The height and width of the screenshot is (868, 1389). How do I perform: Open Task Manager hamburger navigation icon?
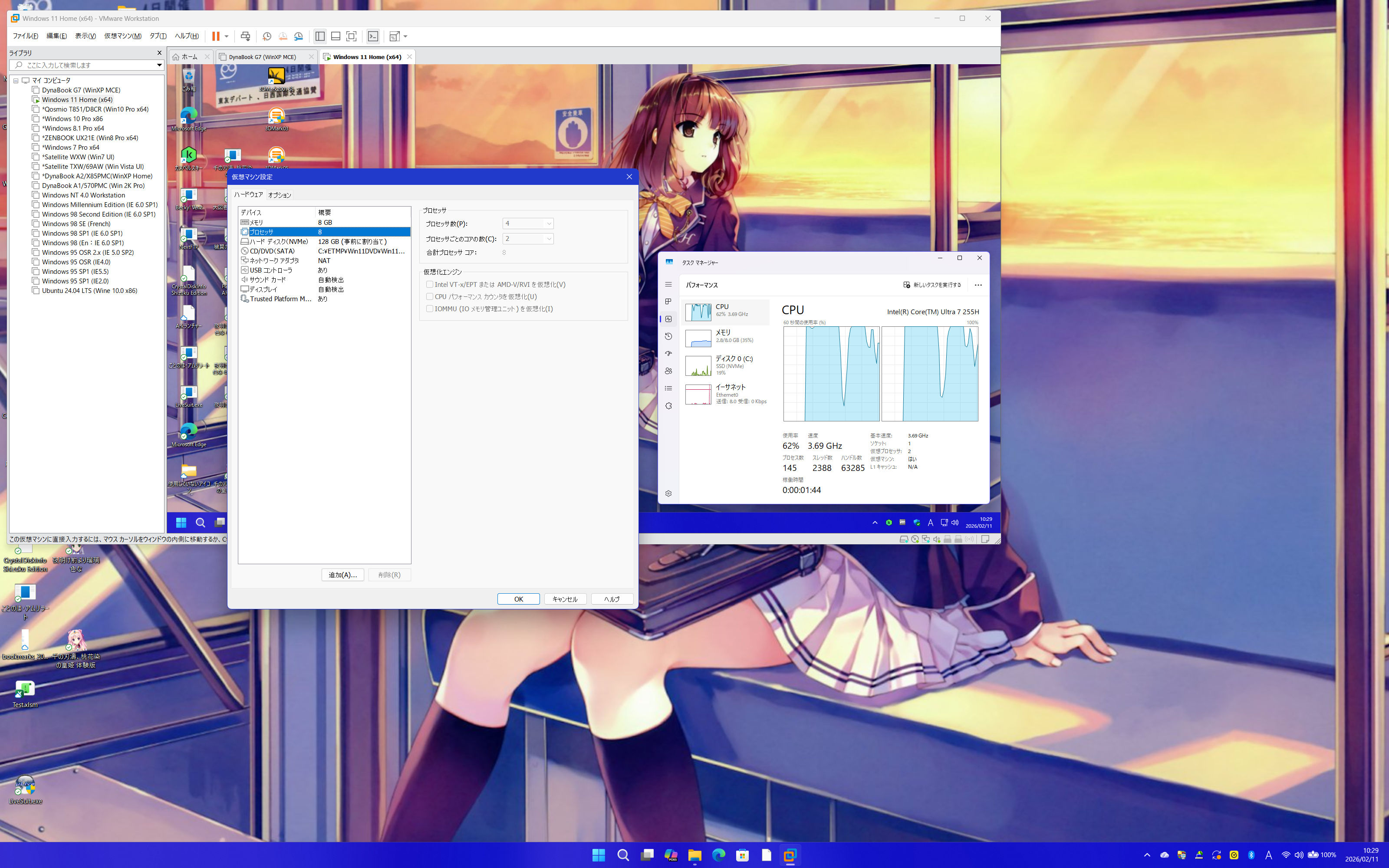pyautogui.click(x=668, y=285)
